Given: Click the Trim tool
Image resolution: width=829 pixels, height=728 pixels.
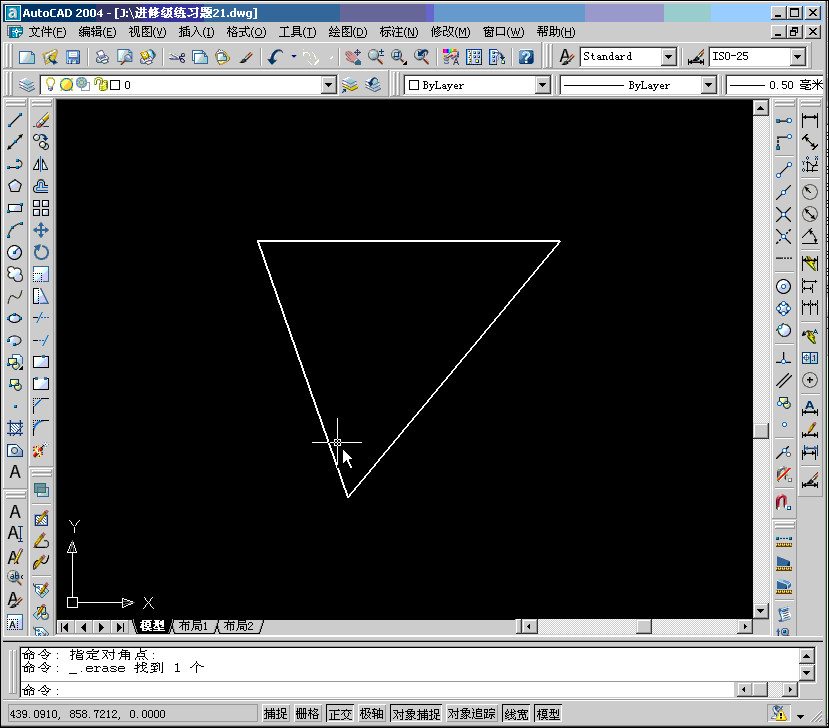Looking at the screenshot, I should coord(41,318).
